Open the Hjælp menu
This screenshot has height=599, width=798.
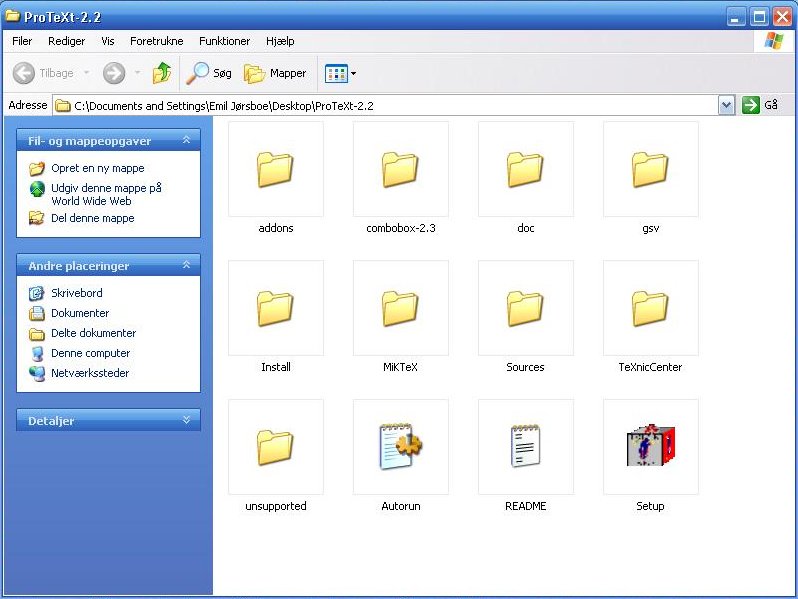point(280,41)
